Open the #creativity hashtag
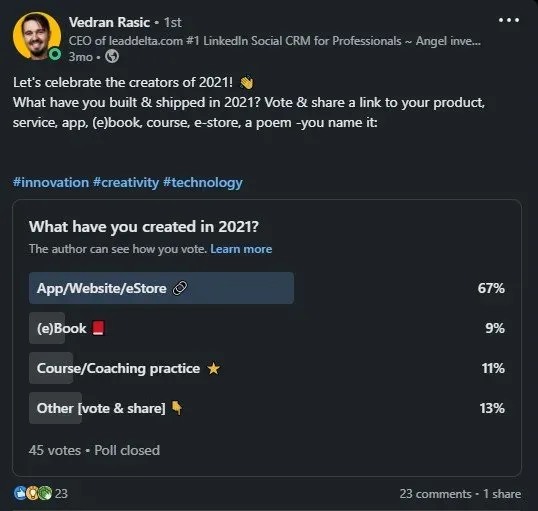The width and height of the screenshot is (538, 511). (126, 183)
